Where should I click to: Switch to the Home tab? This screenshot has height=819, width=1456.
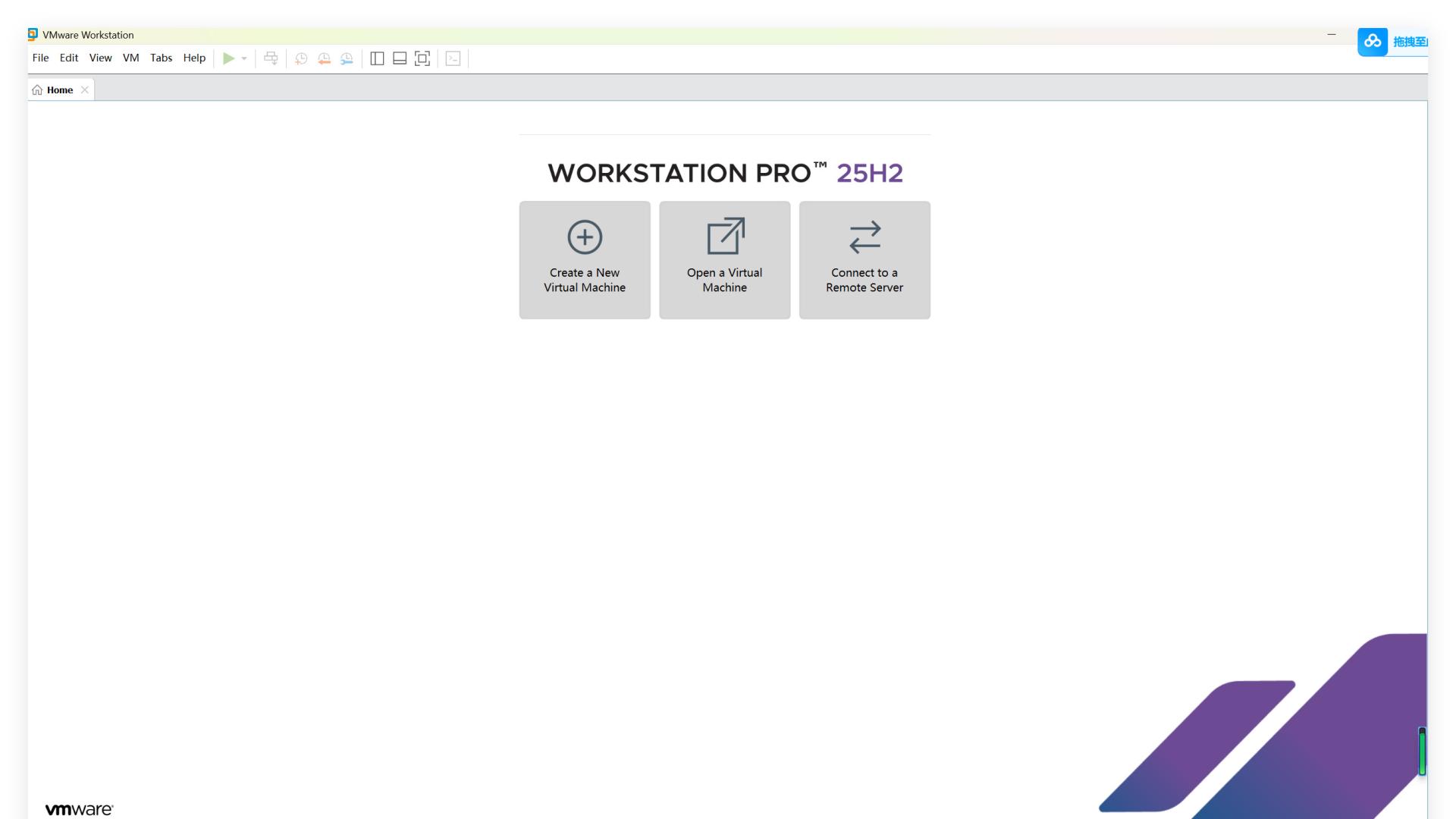(60, 89)
